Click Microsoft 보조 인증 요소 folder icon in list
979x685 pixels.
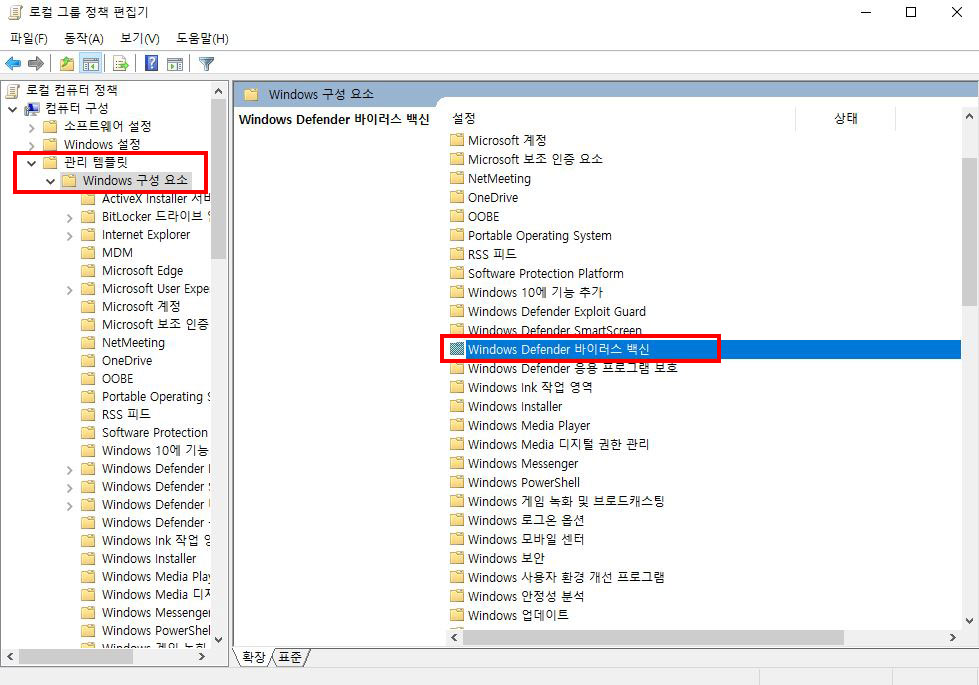coord(457,159)
